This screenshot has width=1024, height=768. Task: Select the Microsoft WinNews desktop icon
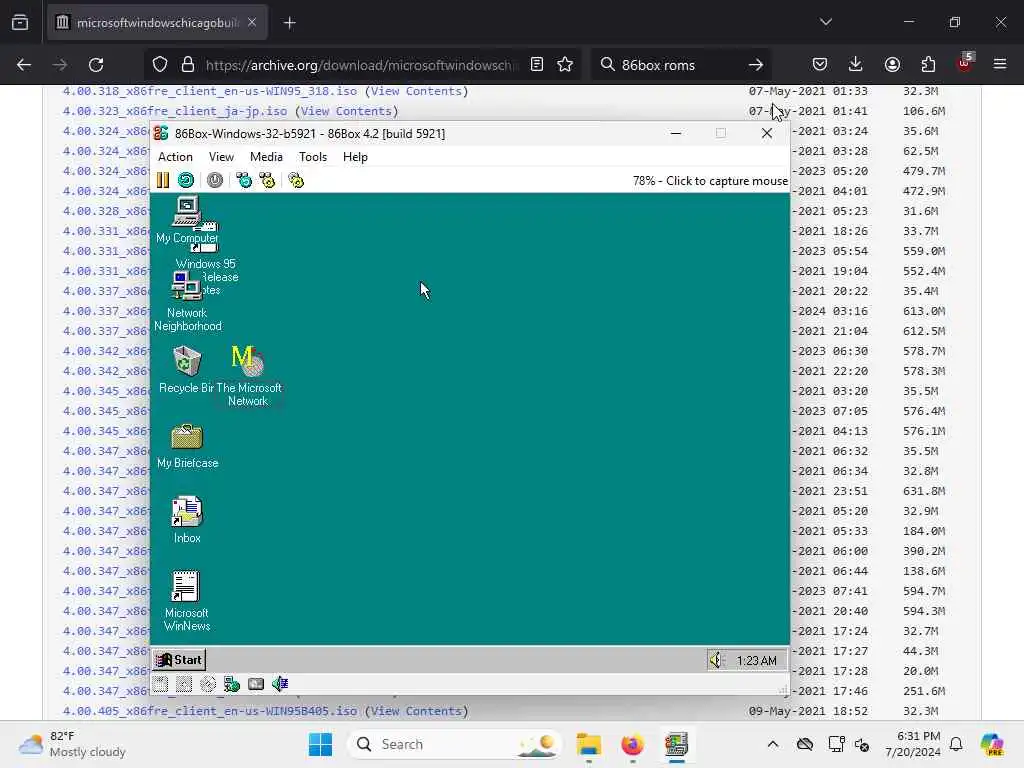(x=187, y=601)
